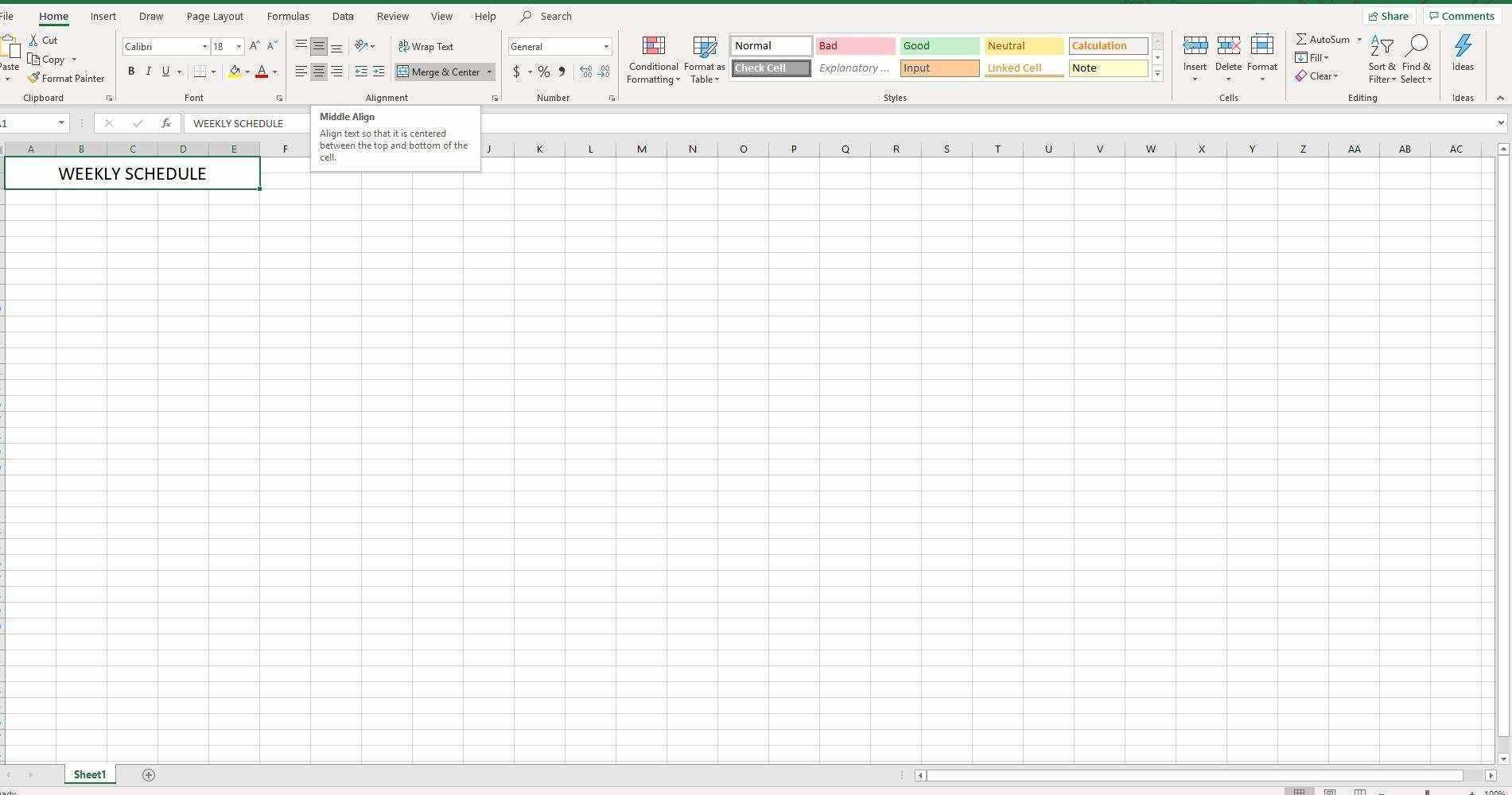The width and height of the screenshot is (1512, 795).
Task: Toggle Bottom Align for the cell
Action: tap(336, 46)
